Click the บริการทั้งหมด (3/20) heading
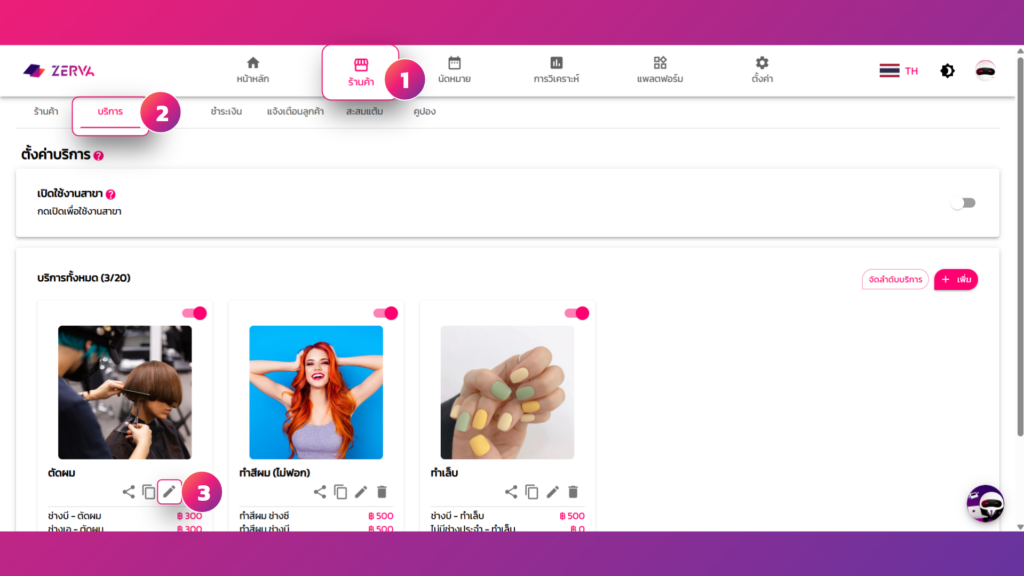The image size is (1024, 576). tap(84, 278)
